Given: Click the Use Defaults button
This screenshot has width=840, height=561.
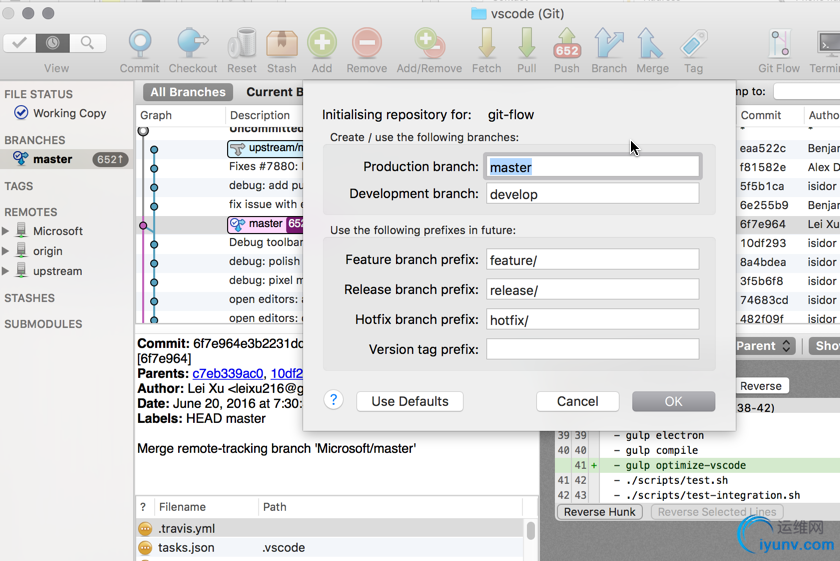Looking at the screenshot, I should tap(410, 401).
